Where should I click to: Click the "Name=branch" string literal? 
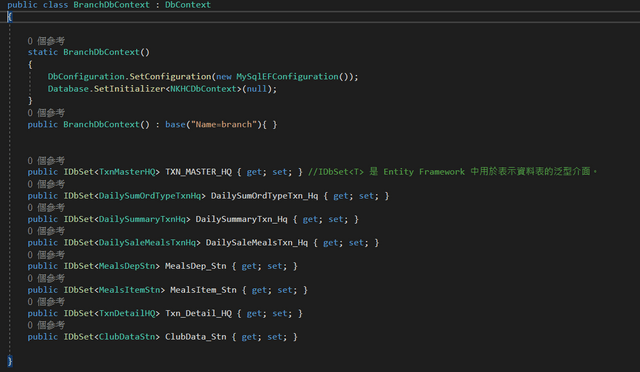(x=224, y=125)
